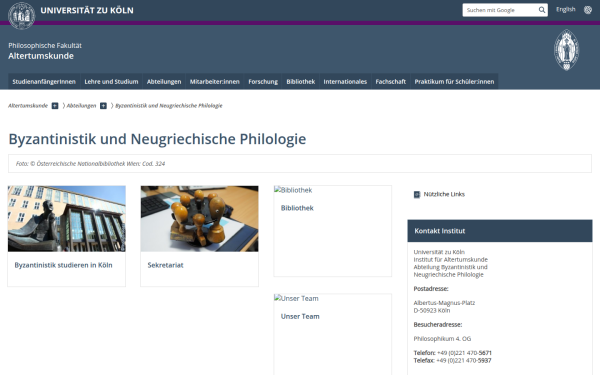Click the search magnifier icon
600x375 pixels.
tap(542, 10)
